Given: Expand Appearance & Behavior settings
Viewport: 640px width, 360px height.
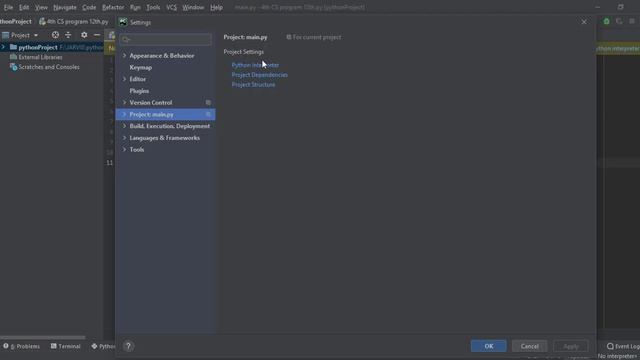Looking at the screenshot, I should [x=124, y=56].
